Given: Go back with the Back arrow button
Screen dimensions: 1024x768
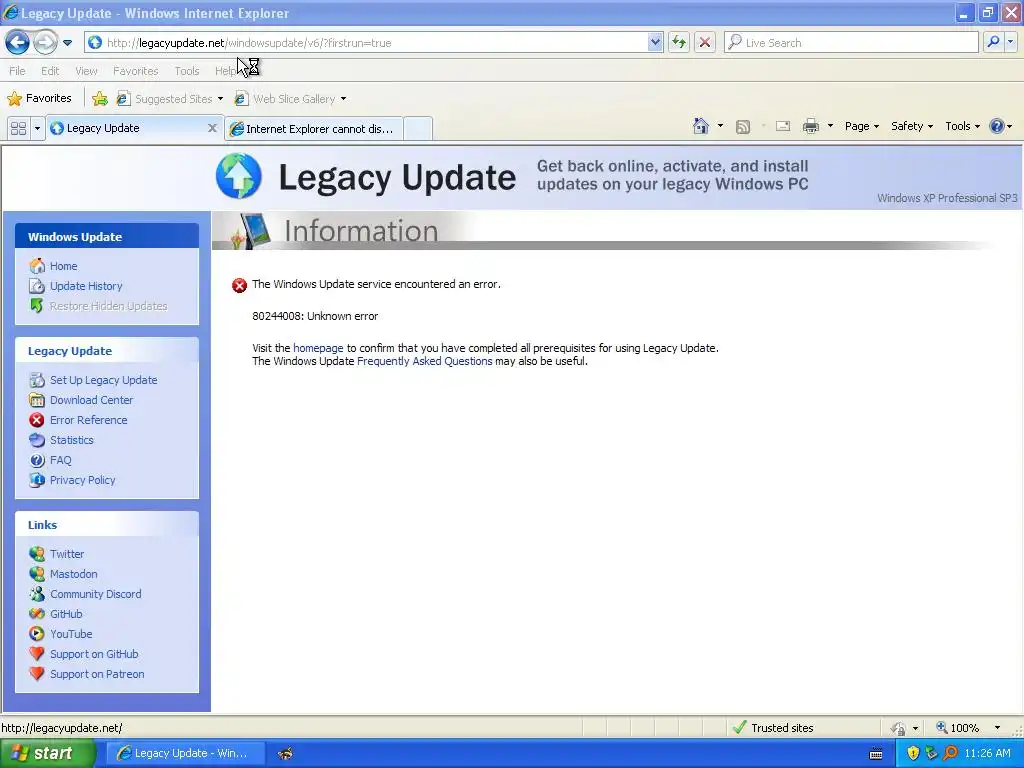Looking at the screenshot, I should tap(18, 42).
